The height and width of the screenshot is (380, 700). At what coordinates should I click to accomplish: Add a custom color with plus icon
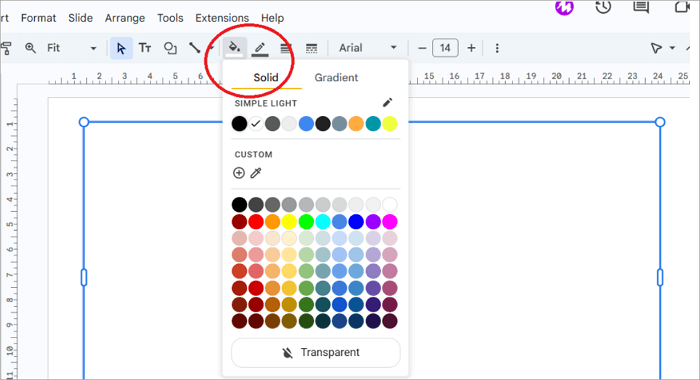(x=239, y=173)
